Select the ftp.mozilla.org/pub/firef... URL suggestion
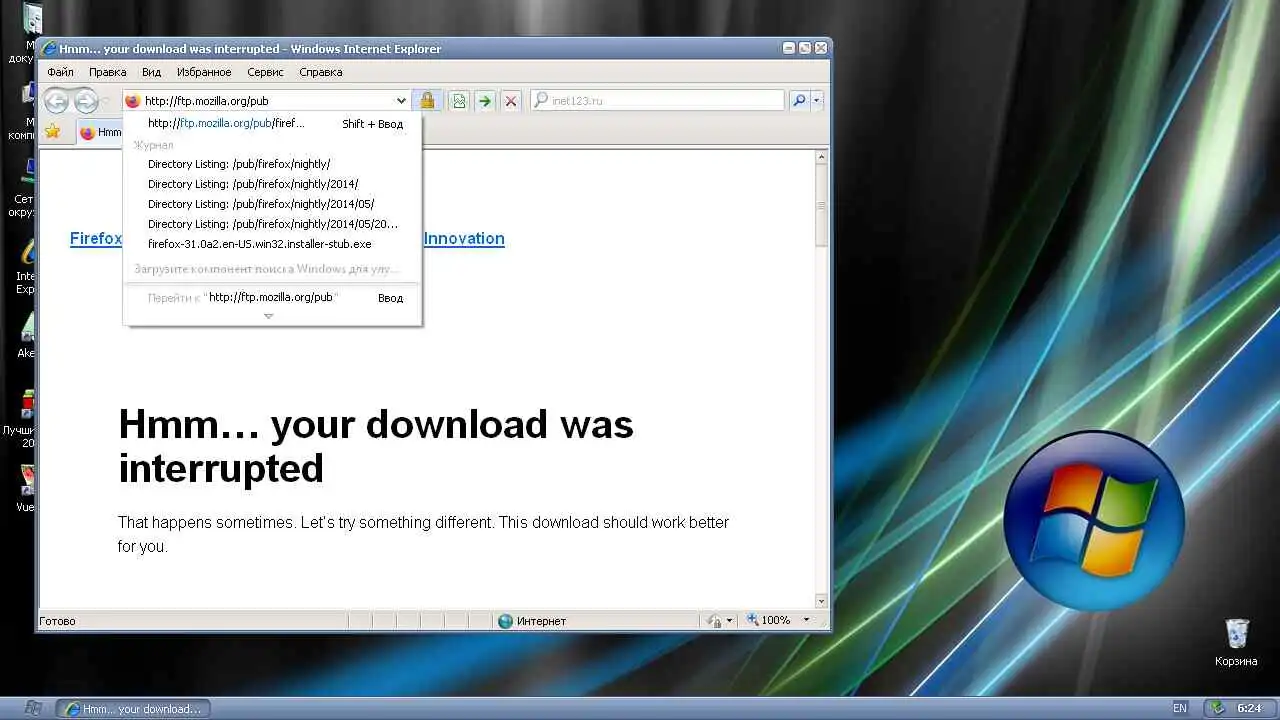This screenshot has height=720, width=1280. click(x=272, y=124)
